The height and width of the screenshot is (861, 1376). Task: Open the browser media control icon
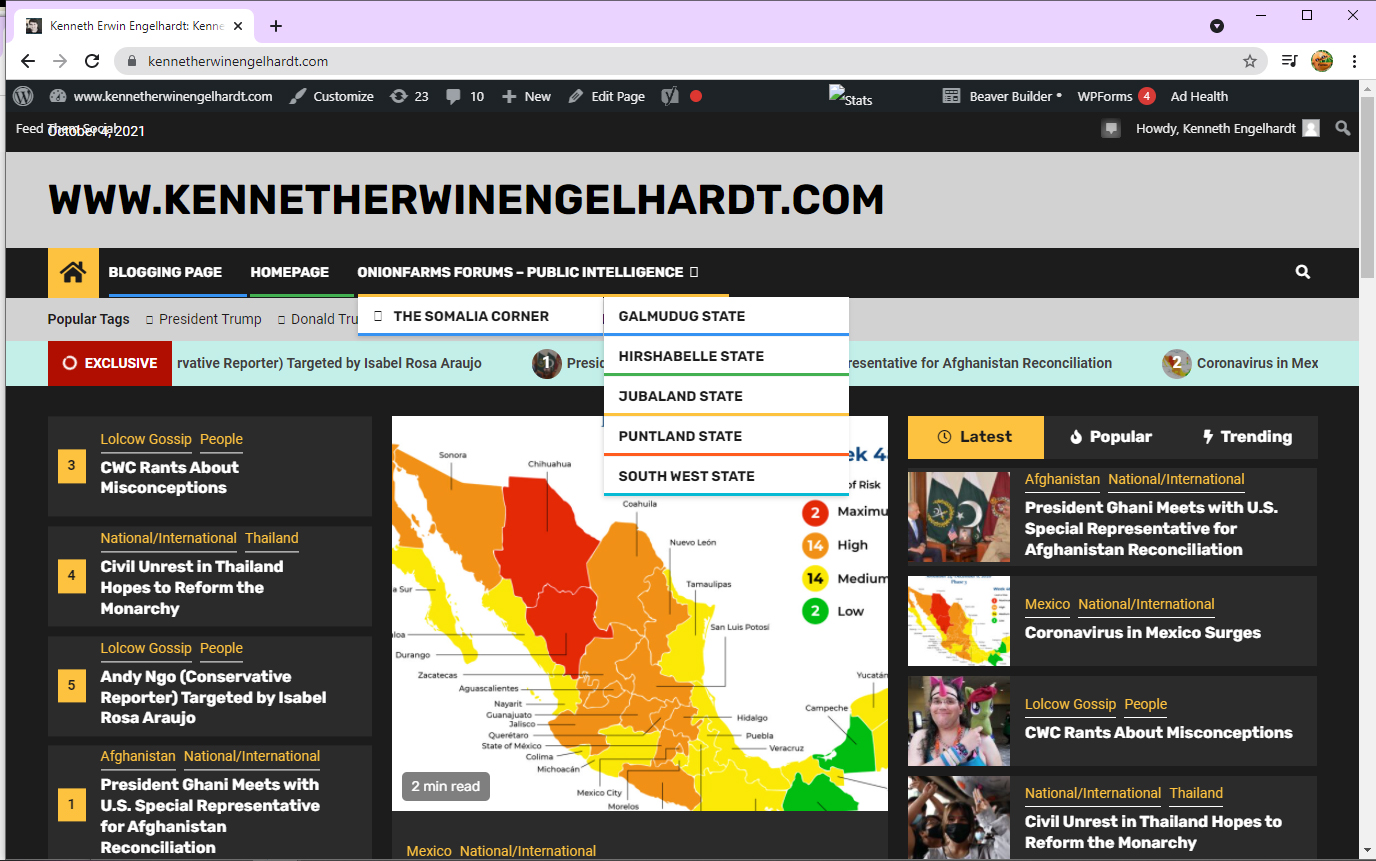pyautogui.click(x=1290, y=61)
